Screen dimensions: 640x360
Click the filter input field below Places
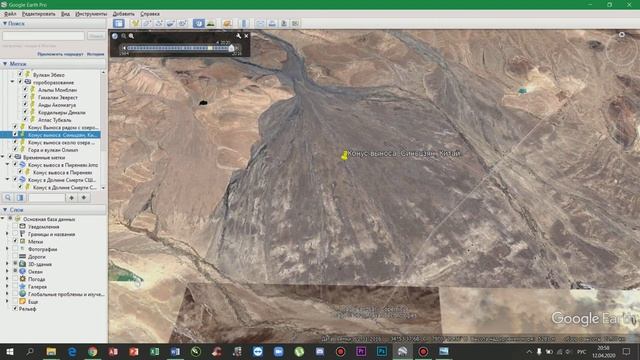click(x=47, y=198)
